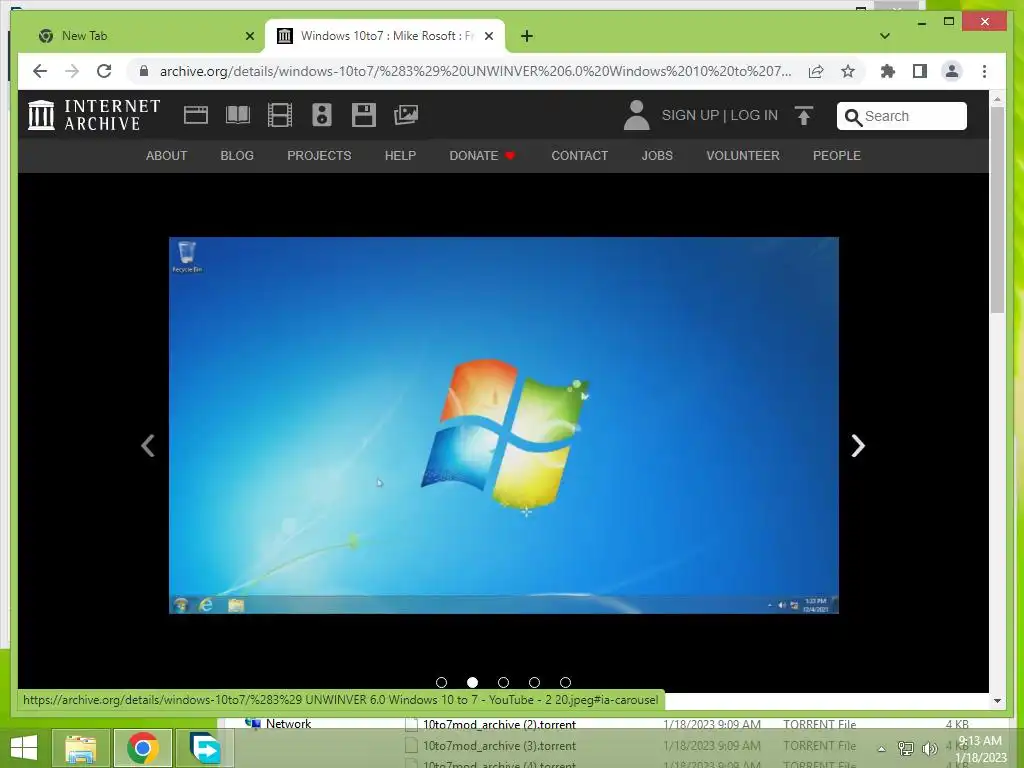Select the fifth carousel dot
Image resolution: width=1024 pixels, height=768 pixels.
pos(566,682)
